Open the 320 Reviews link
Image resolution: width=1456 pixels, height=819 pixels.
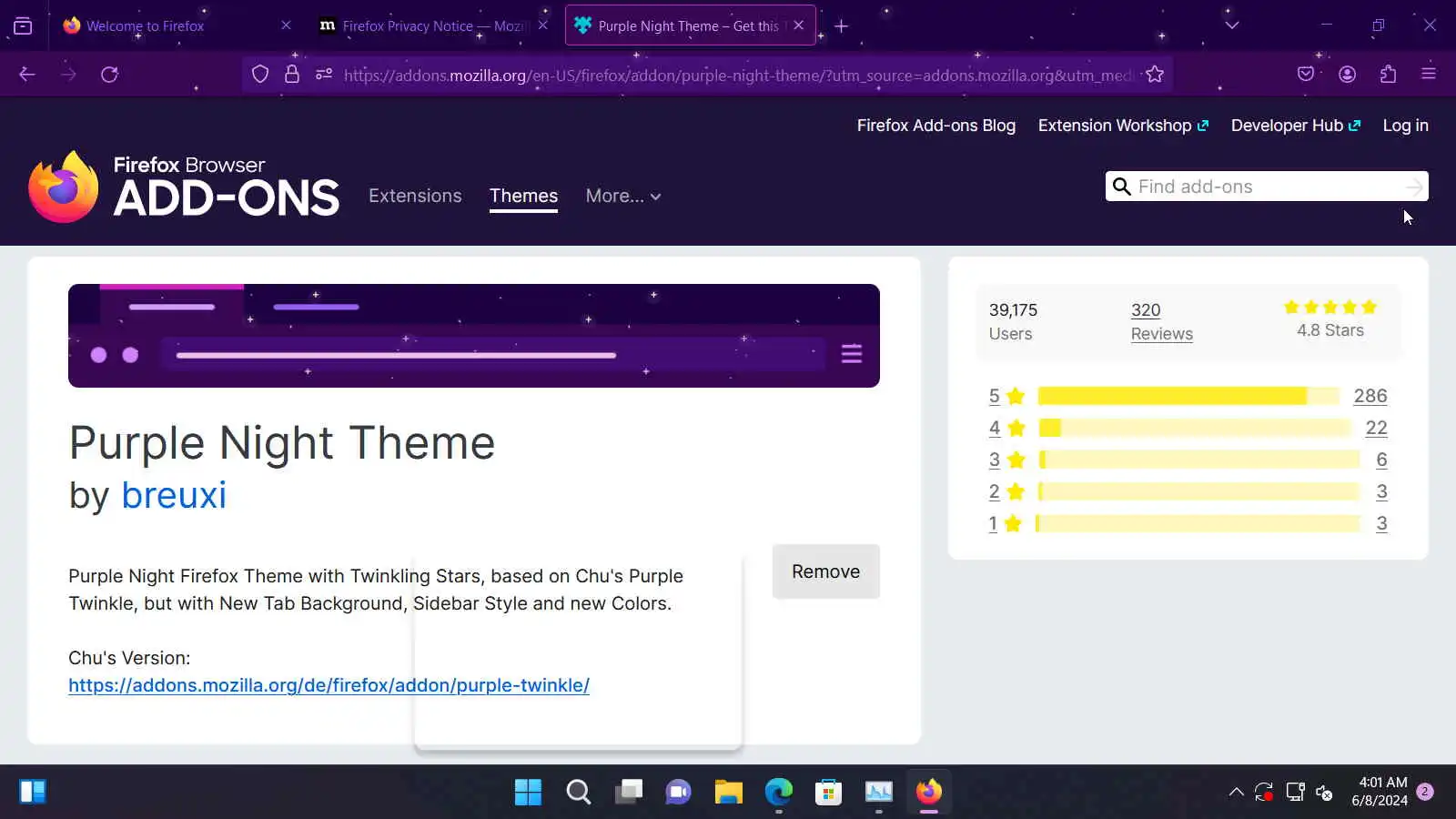pos(1161,321)
